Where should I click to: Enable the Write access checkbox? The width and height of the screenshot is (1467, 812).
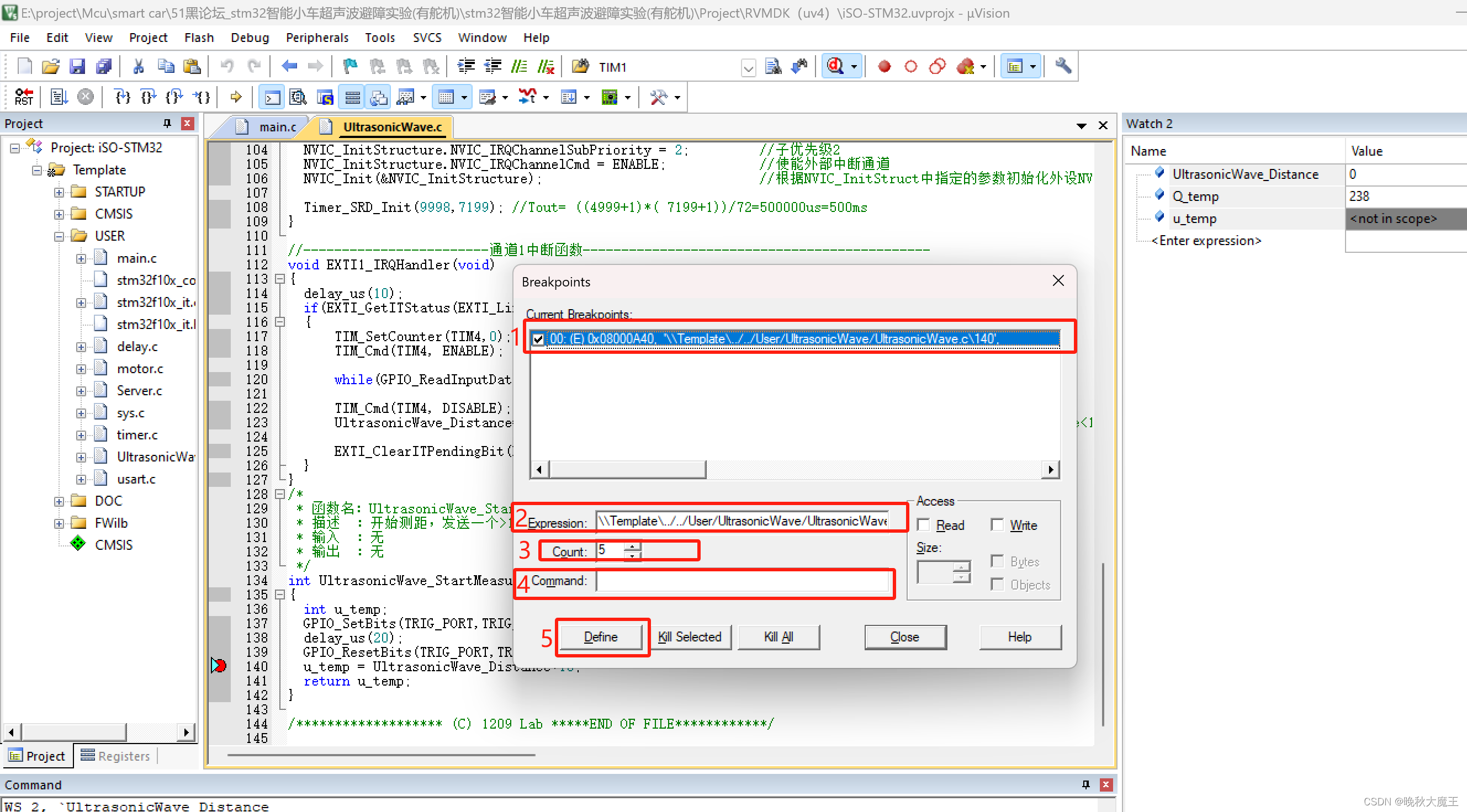coord(997,524)
